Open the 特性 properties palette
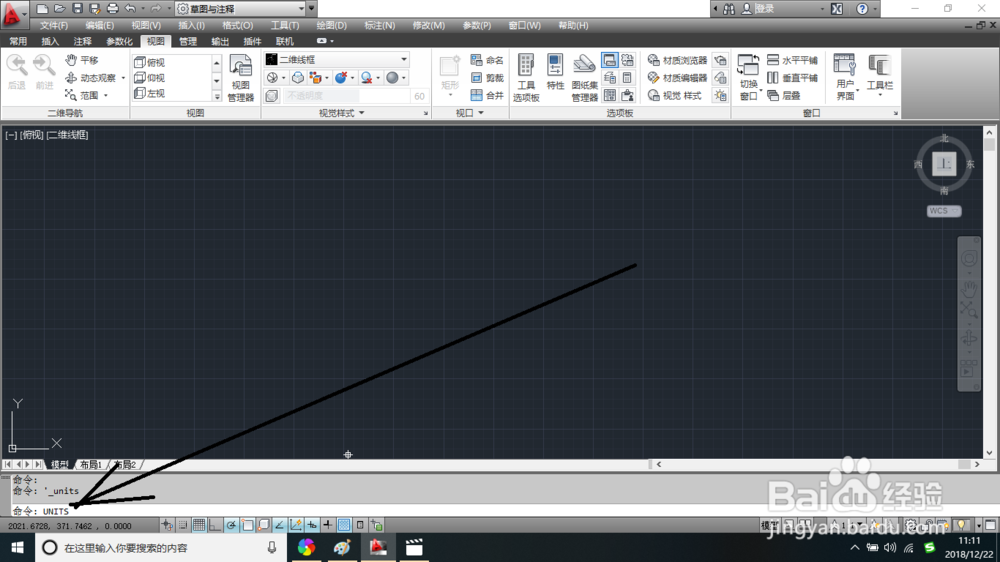This screenshot has width=1000, height=562. coord(555,72)
